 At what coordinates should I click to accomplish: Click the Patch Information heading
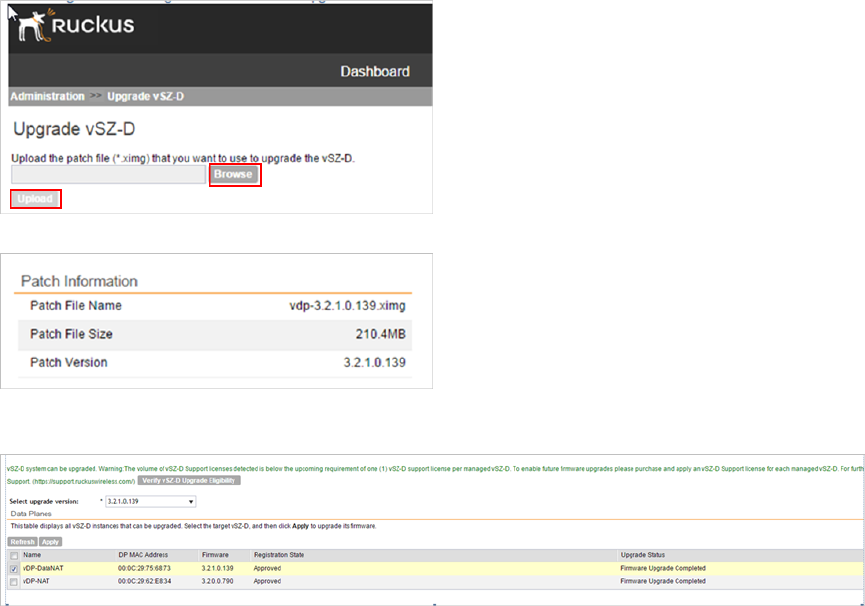(79, 281)
